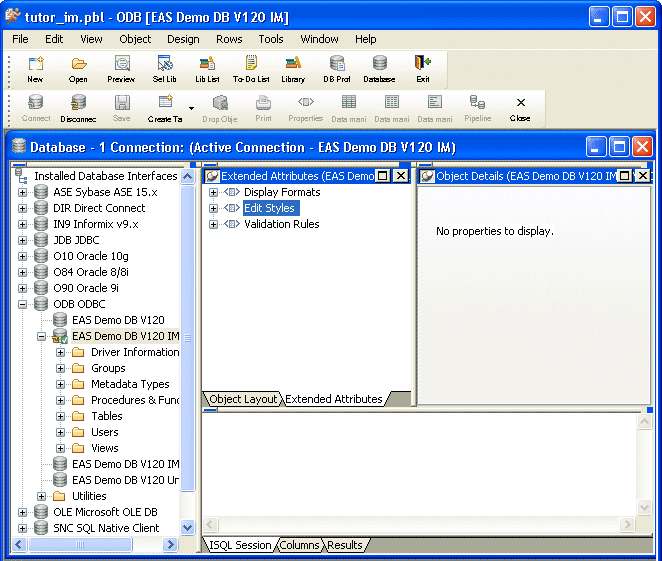
Task: Switch to the Object Layout tab
Action: [x=243, y=399]
